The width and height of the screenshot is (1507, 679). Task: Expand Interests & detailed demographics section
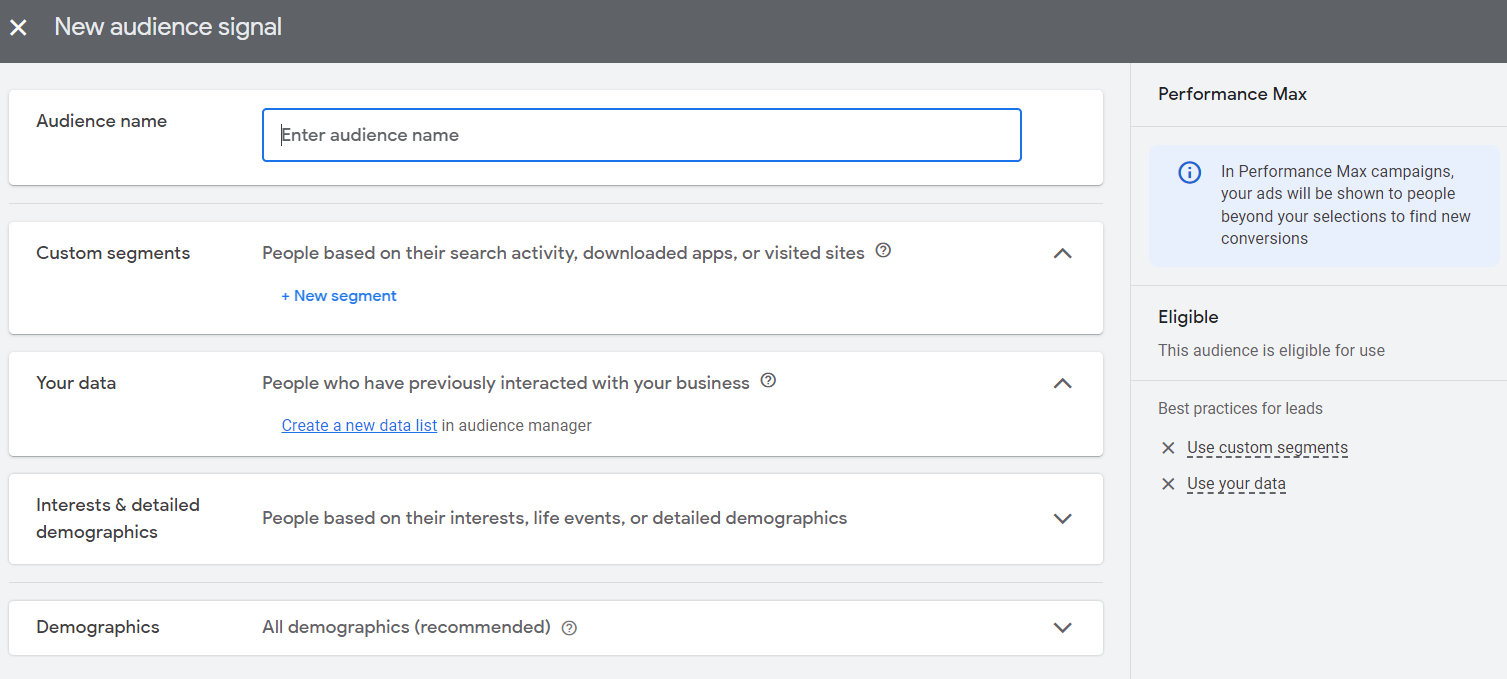(x=1063, y=518)
